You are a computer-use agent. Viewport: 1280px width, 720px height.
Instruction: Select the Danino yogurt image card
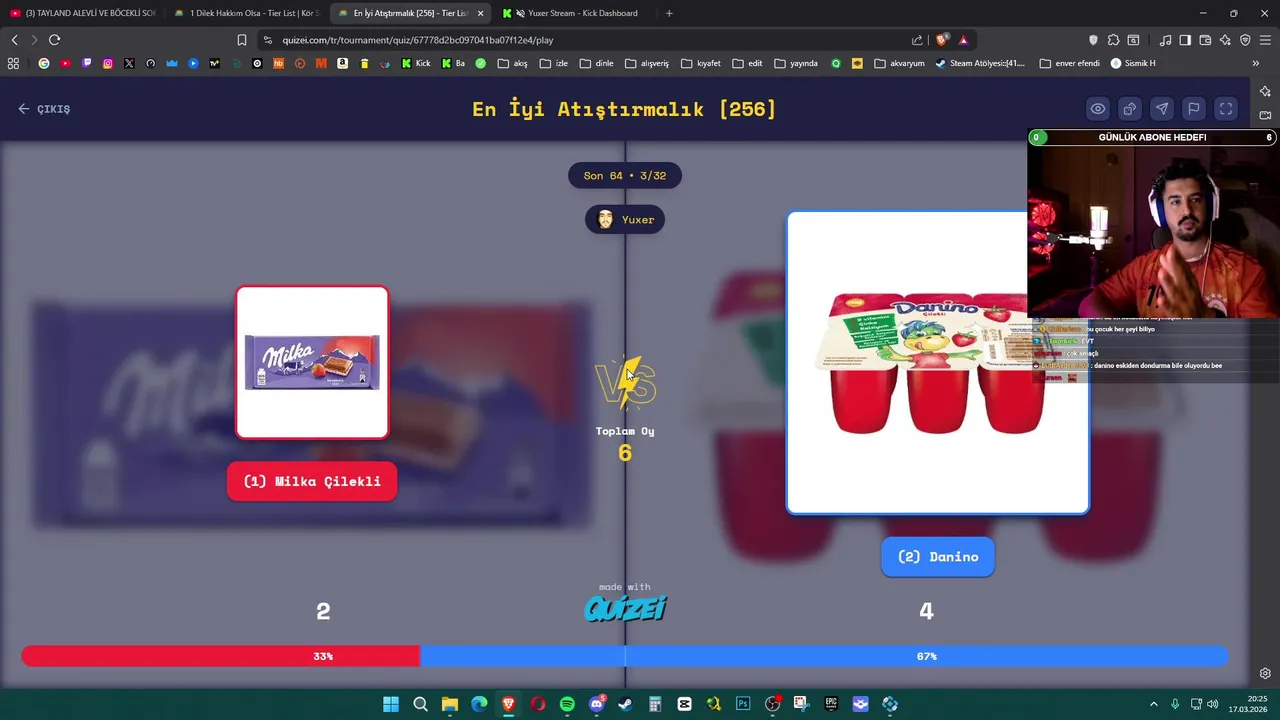938,362
